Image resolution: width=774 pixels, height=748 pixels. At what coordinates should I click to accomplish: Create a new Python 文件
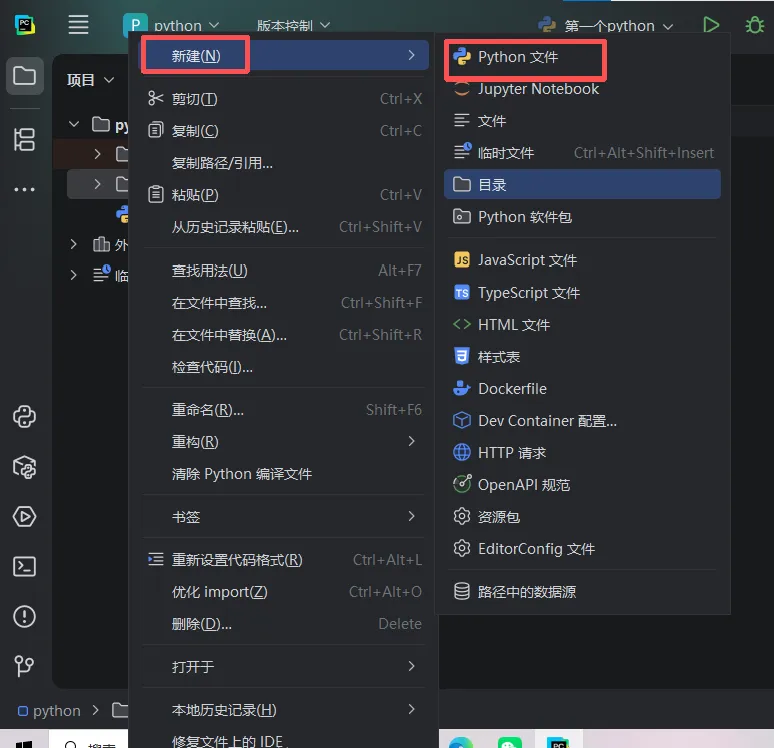(x=582, y=57)
